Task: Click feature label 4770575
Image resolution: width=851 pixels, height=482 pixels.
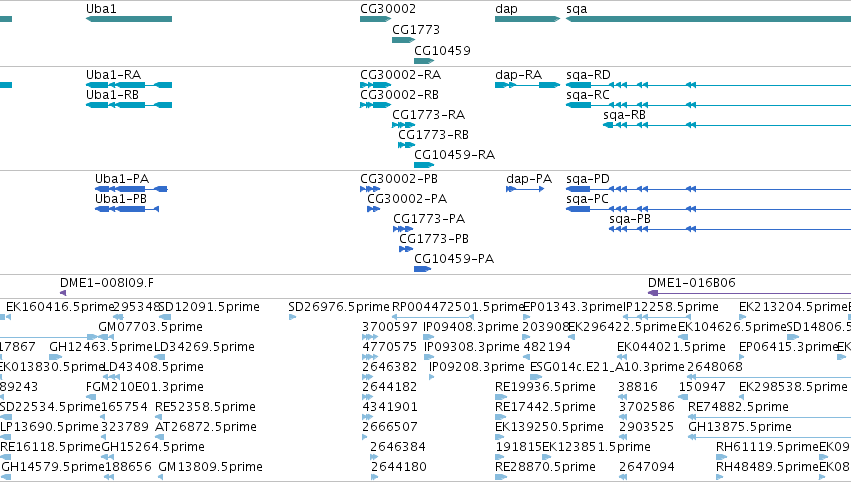Action: (390, 347)
